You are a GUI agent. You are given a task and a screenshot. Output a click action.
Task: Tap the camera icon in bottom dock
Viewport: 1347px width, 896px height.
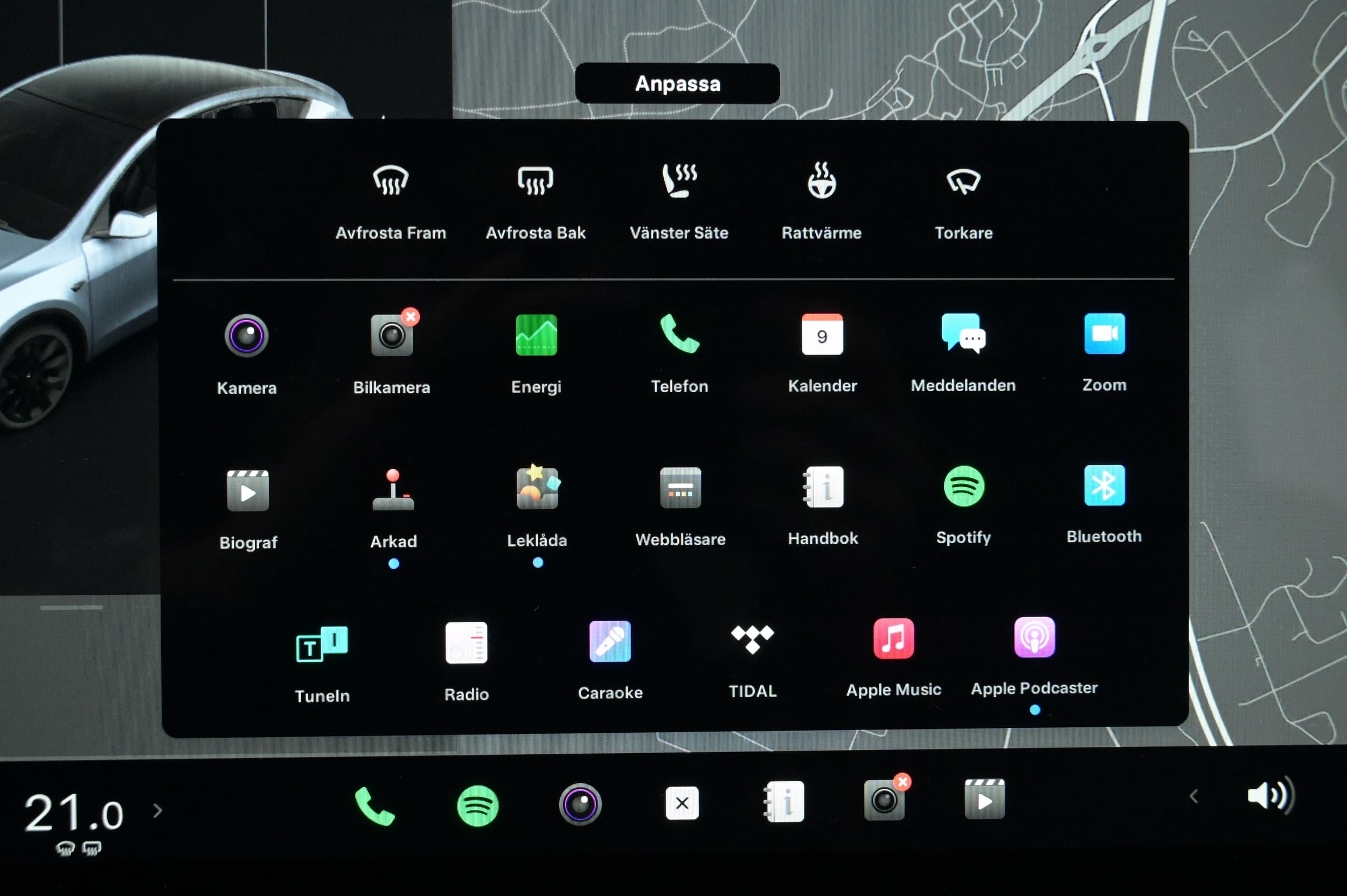(x=580, y=804)
